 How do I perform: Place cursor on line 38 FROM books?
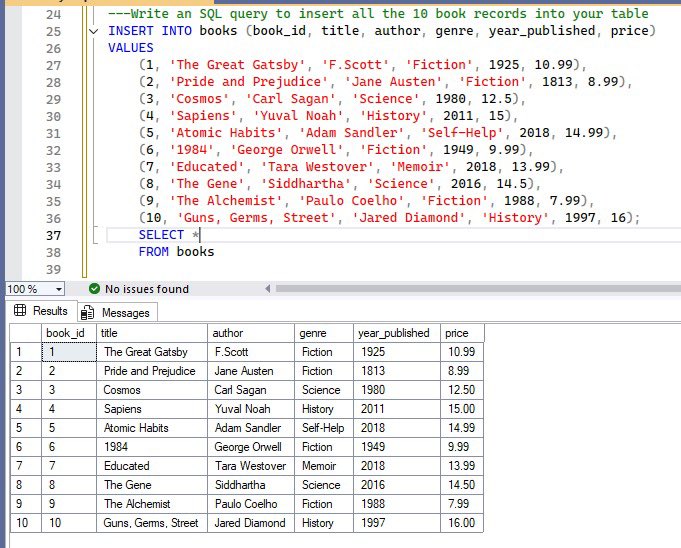coord(176,252)
